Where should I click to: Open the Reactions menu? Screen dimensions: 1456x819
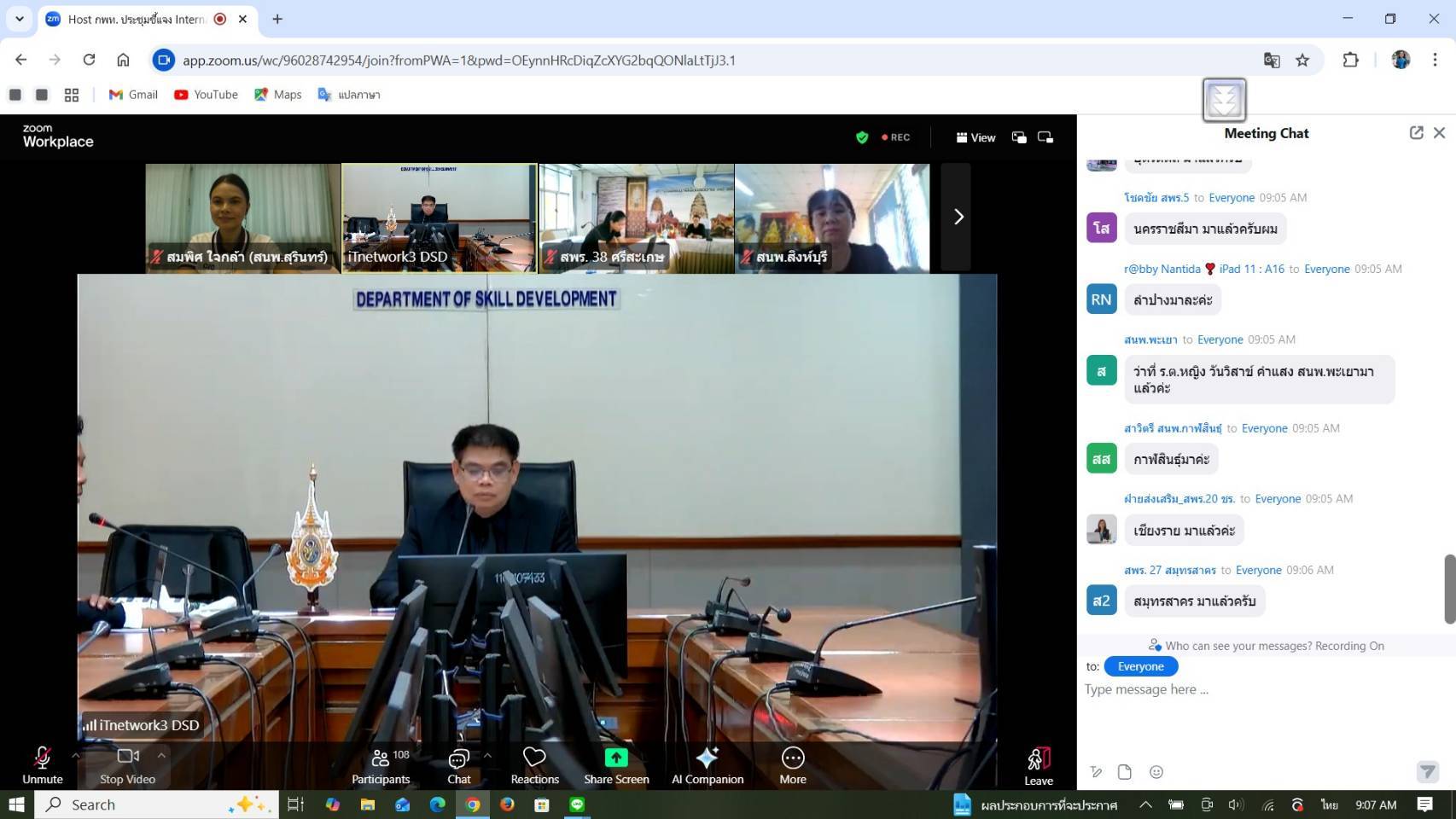click(x=534, y=765)
